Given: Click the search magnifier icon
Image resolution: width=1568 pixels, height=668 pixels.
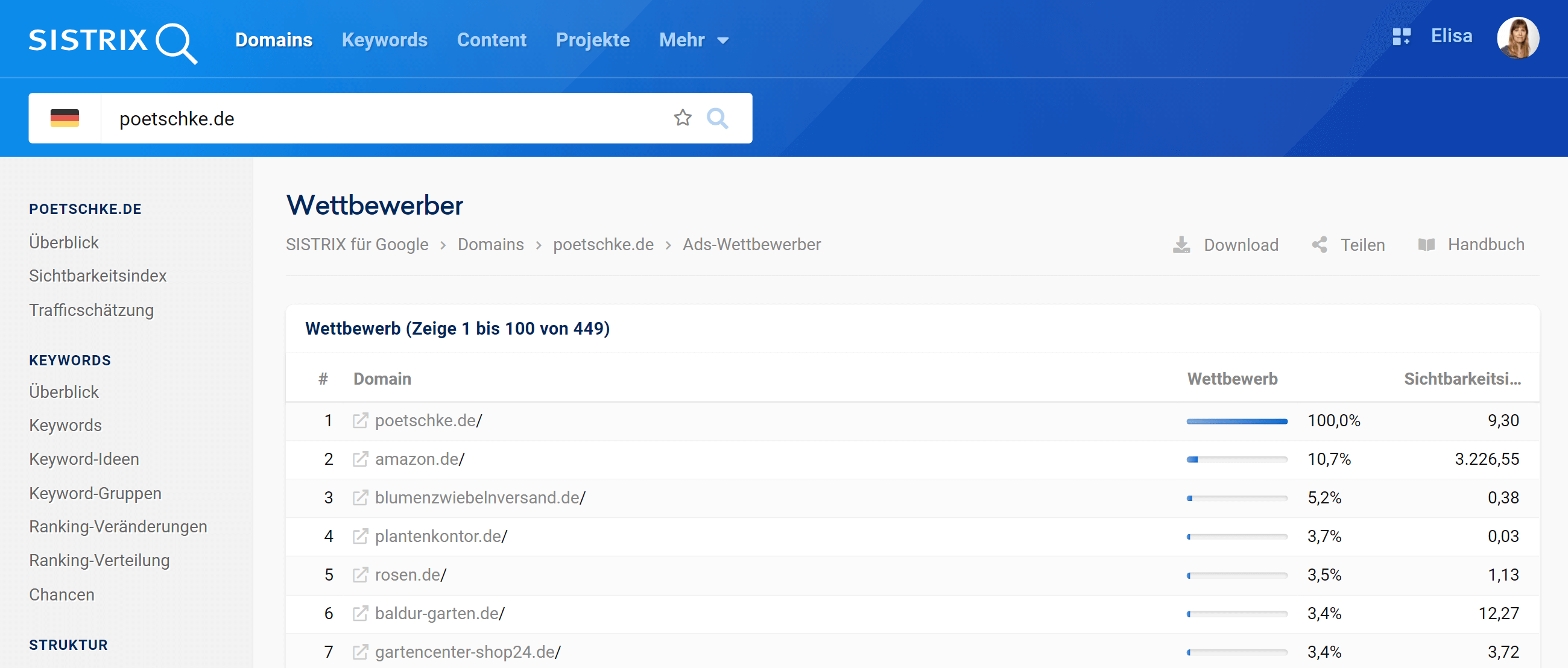Looking at the screenshot, I should (717, 118).
